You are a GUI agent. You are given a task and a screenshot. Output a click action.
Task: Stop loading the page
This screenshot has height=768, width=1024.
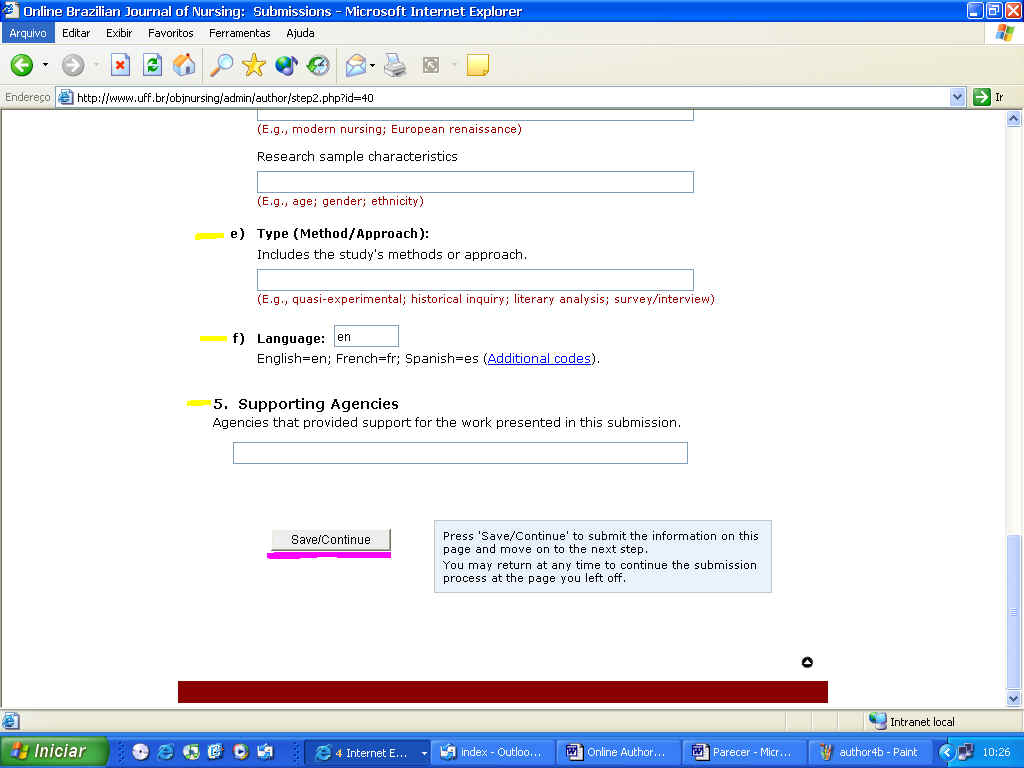pos(120,66)
